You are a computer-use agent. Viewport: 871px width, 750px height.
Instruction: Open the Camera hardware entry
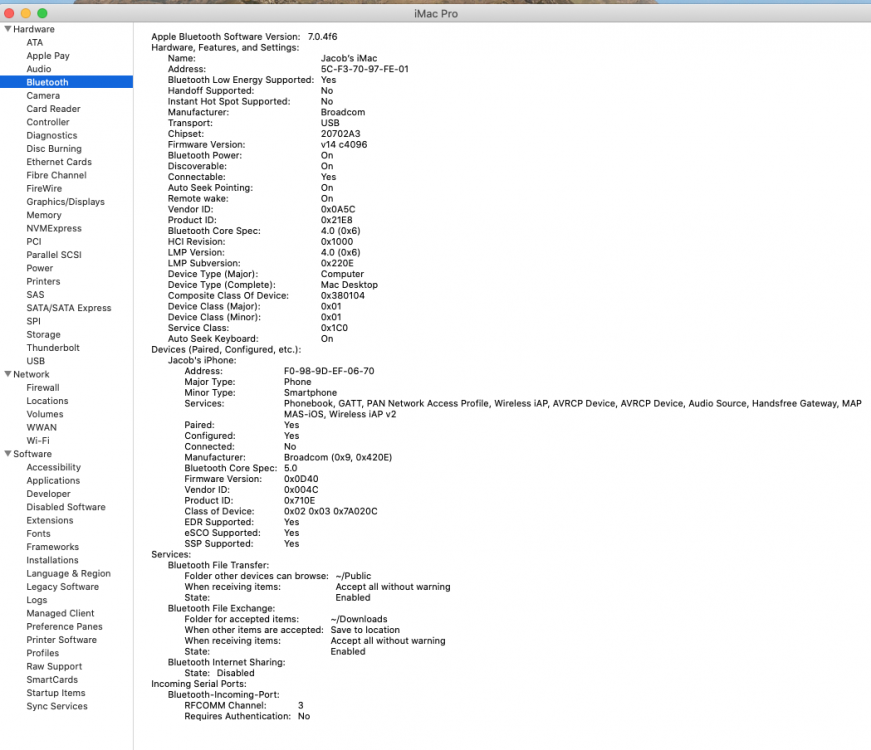43,96
